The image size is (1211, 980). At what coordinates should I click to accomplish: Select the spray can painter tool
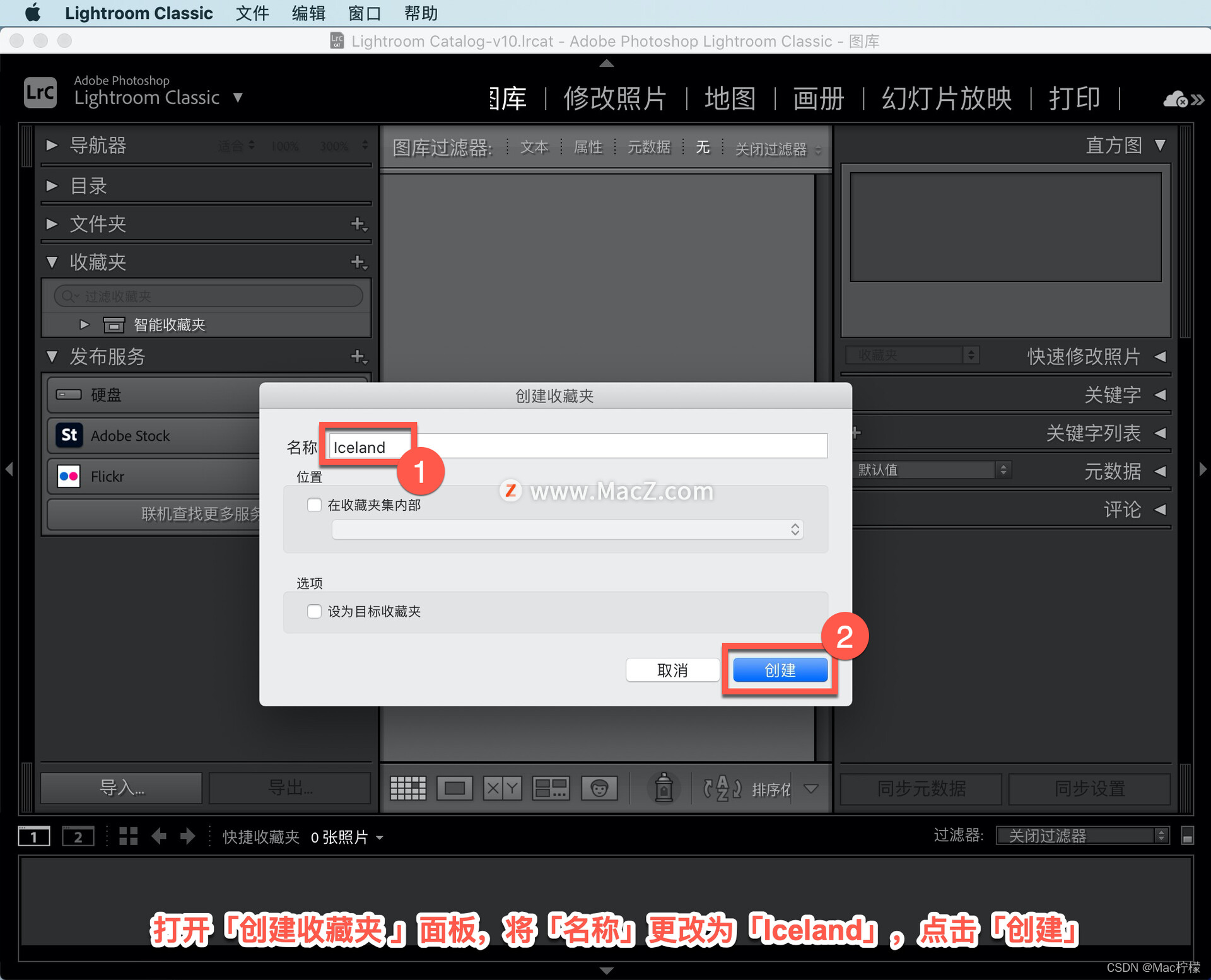[664, 788]
